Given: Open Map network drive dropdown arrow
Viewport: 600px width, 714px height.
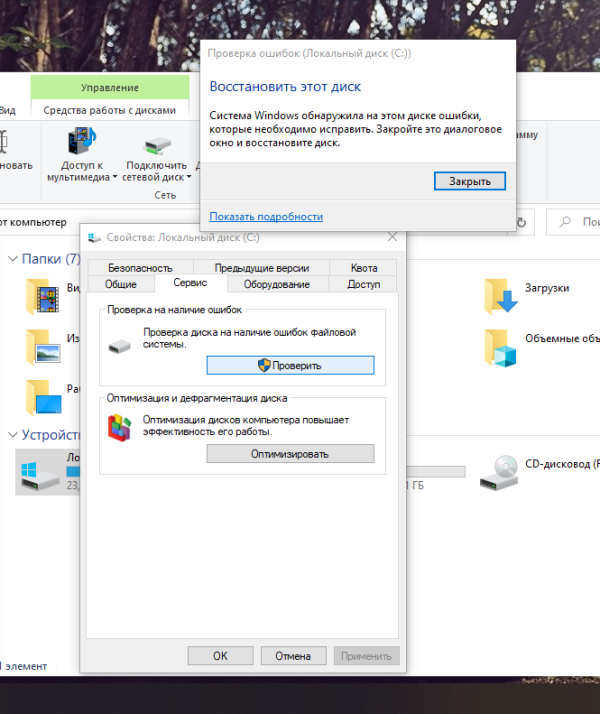Looking at the screenshot, I should [189, 177].
